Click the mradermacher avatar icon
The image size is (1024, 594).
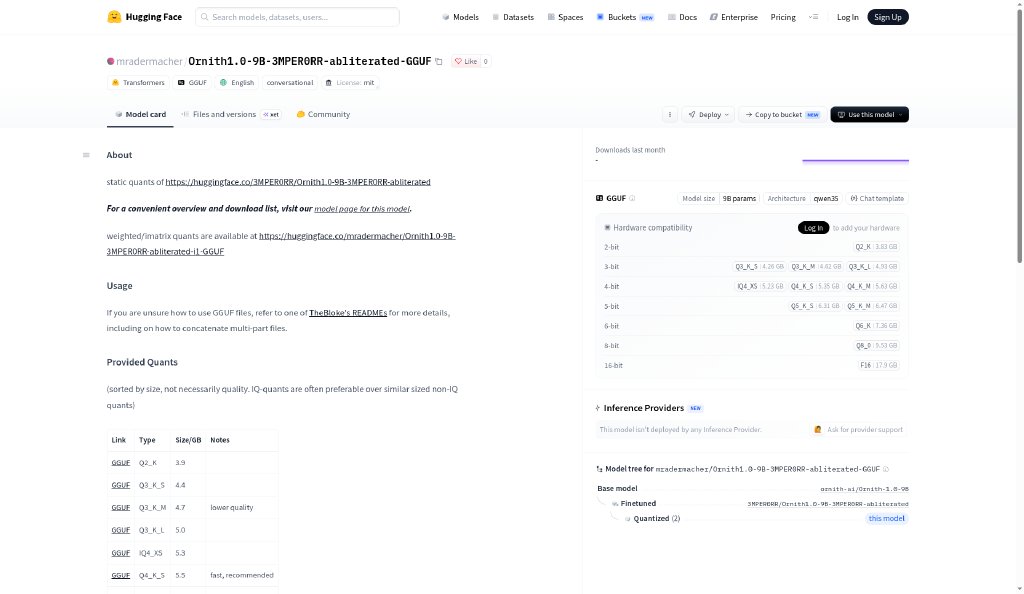click(x=110, y=61)
